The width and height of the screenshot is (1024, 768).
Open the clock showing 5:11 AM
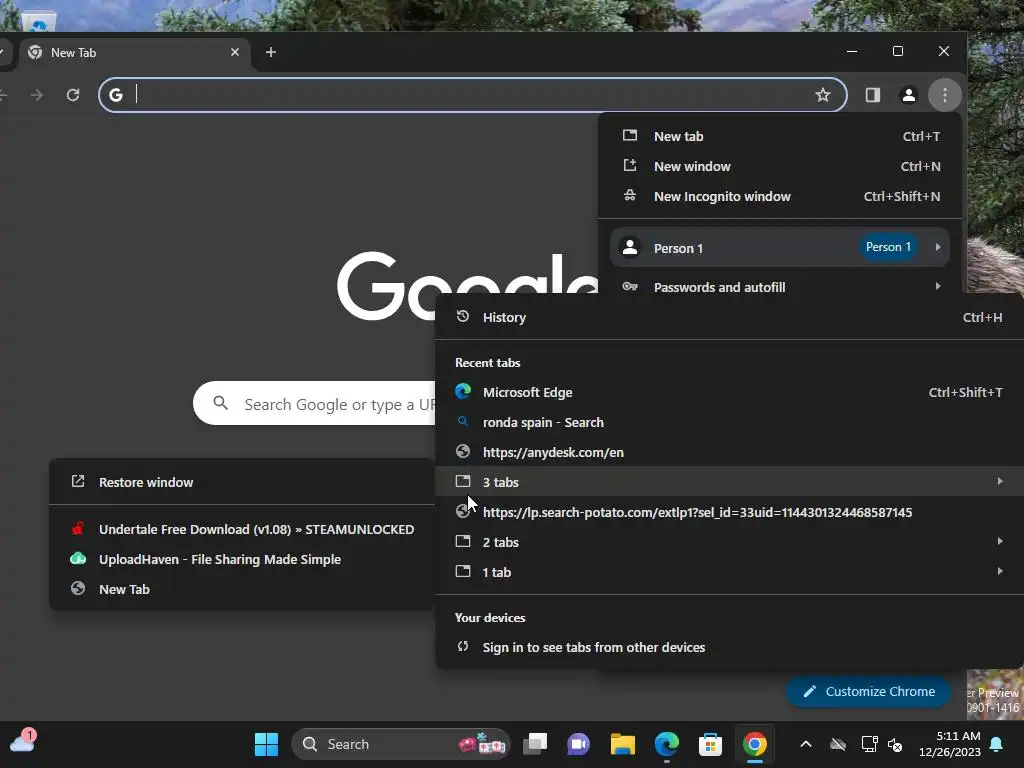tap(950, 744)
